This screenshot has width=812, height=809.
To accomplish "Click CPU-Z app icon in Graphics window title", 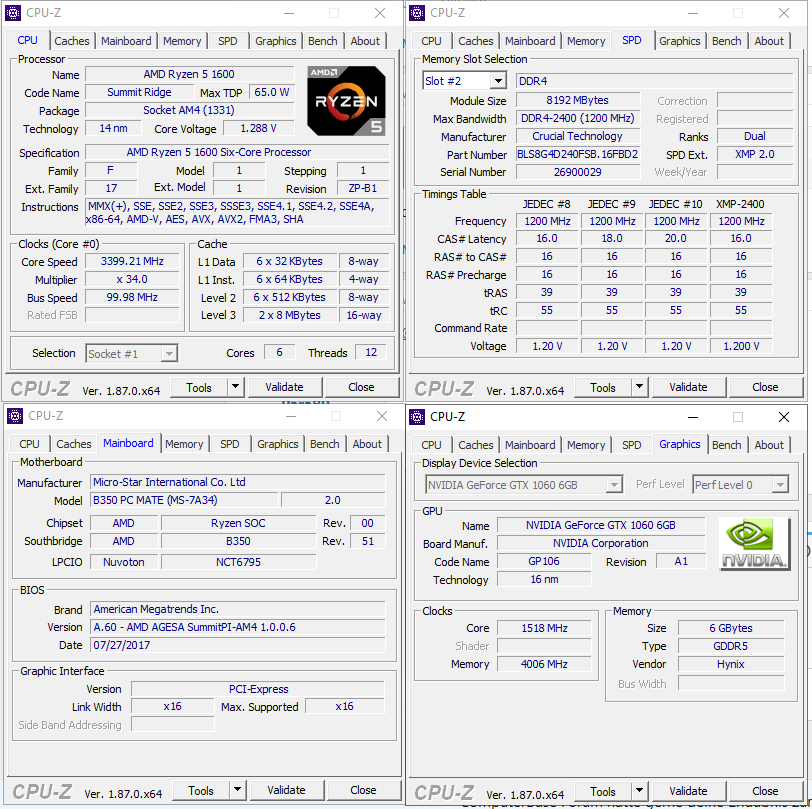I will (417, 416).
